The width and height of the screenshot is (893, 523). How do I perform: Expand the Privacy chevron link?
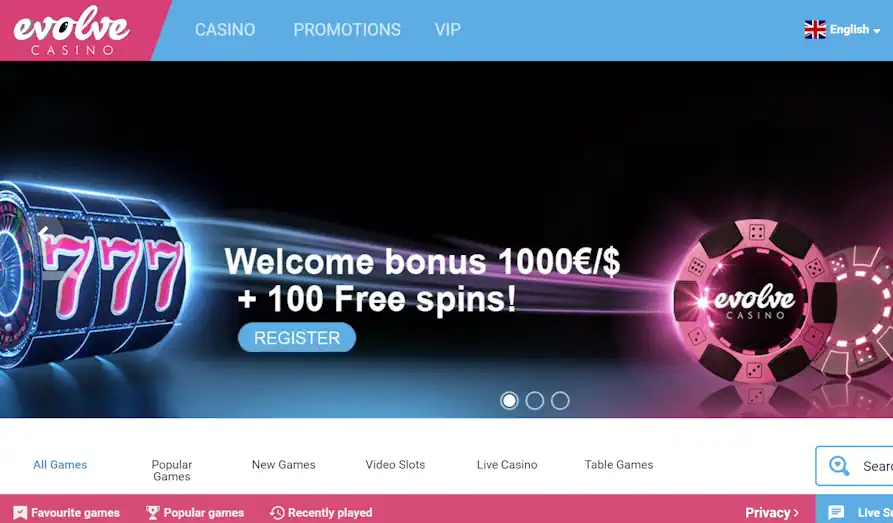[x=772, y=513]
